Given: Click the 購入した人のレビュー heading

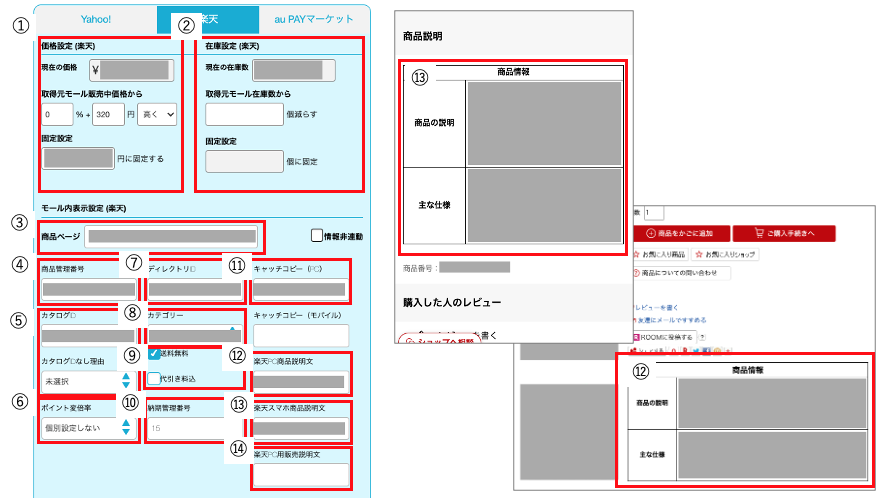Looking at the screenshot, I should click(452, 303).
